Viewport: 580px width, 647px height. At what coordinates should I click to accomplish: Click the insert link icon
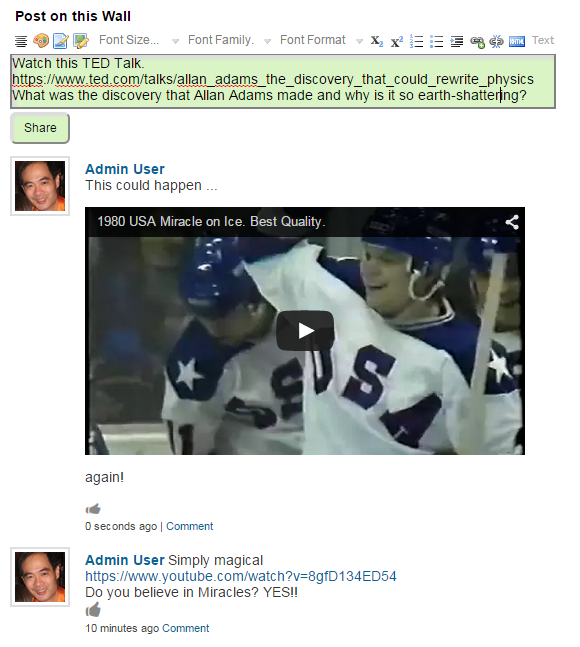coord(477,42)
